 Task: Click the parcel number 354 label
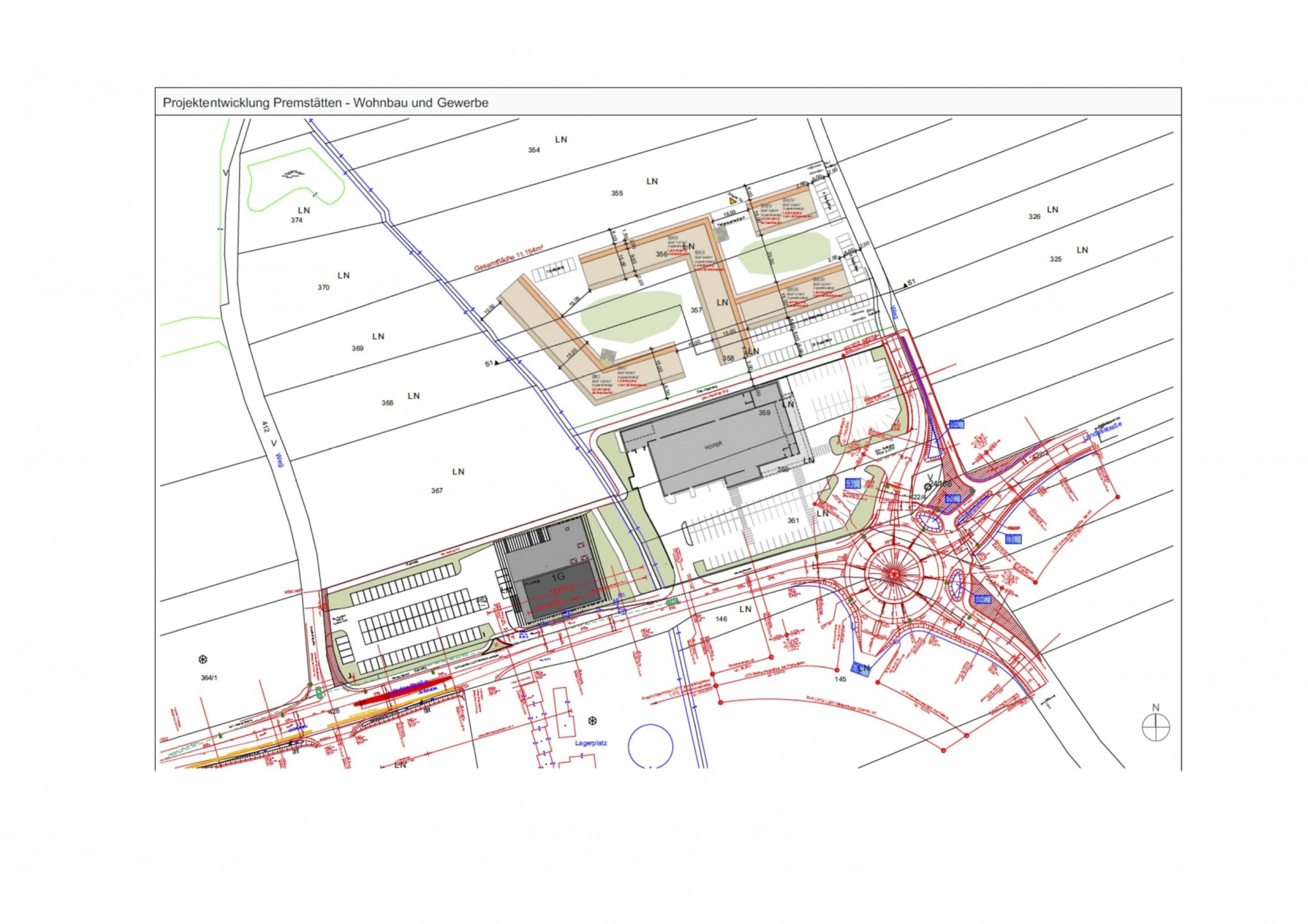coord(534,150)
